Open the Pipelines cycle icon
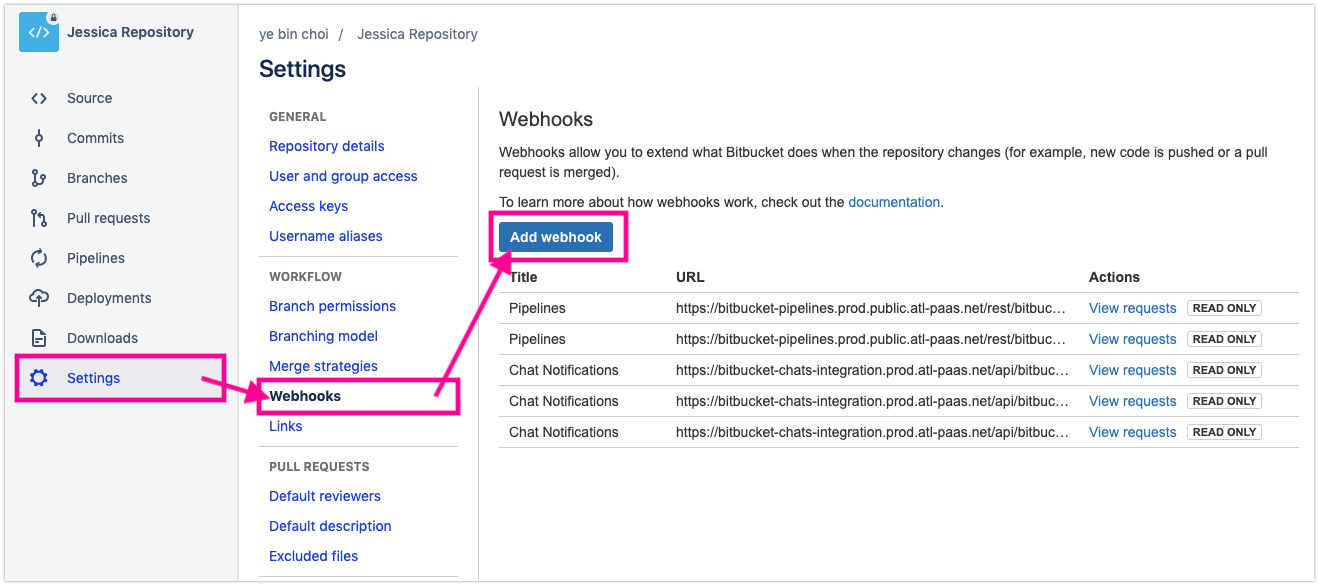This screenshot has height=586, width=1319. [39, 258]
